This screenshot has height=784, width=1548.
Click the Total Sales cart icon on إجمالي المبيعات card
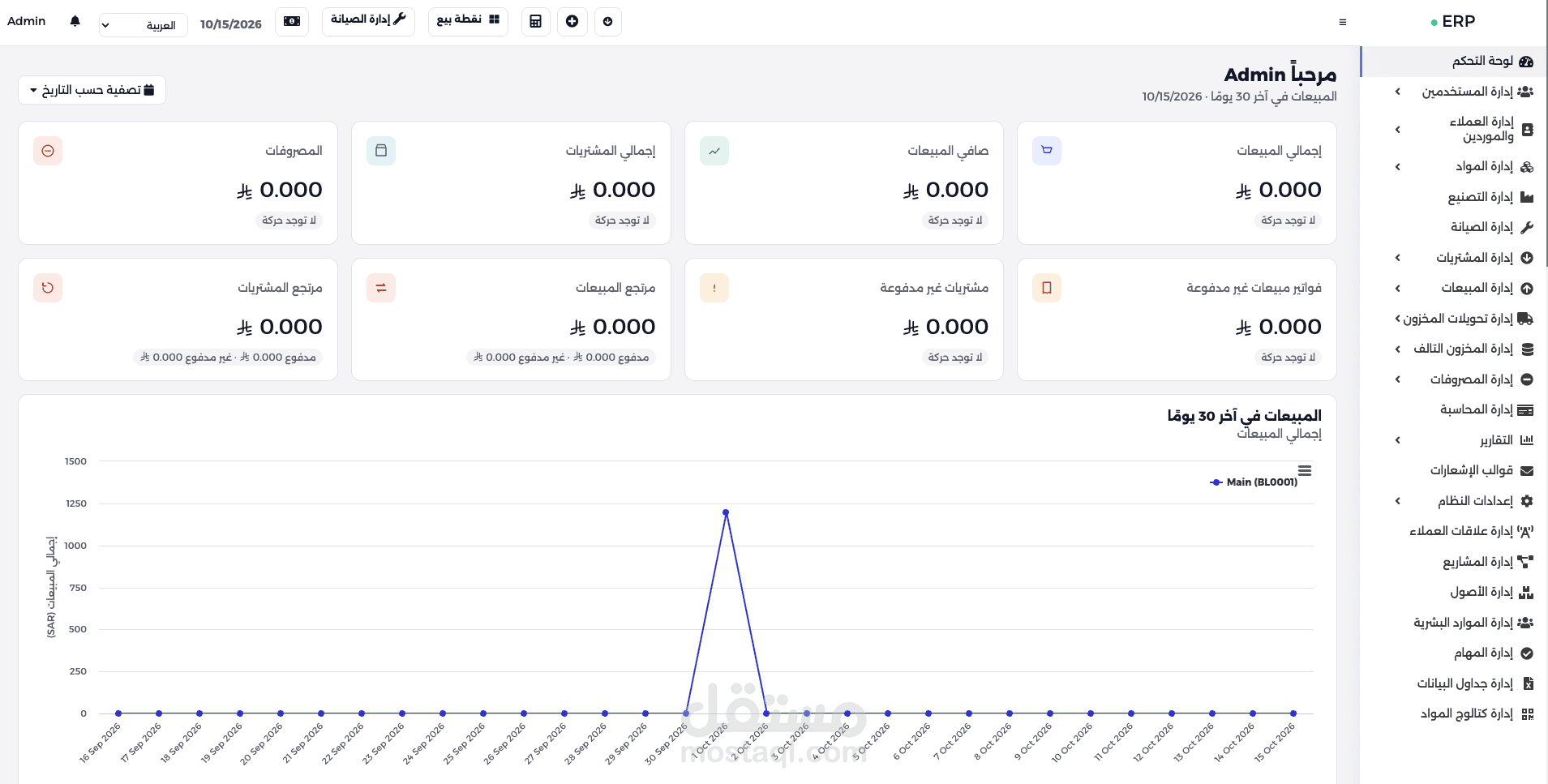1047,151
